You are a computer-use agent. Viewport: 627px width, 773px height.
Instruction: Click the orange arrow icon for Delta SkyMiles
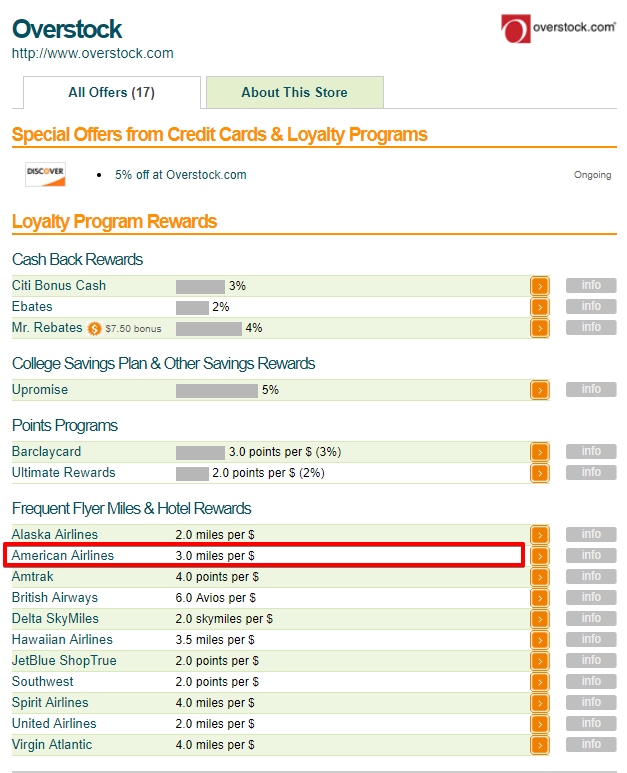click(x=540, y=619)
